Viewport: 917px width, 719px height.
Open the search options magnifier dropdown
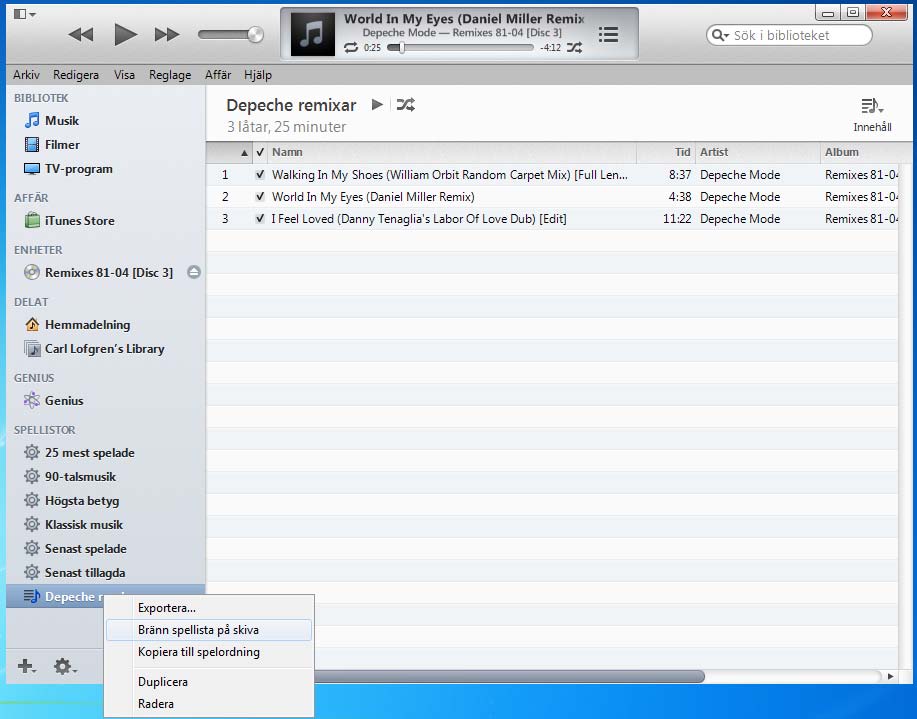pyautogui.click(x=720, y=35)
